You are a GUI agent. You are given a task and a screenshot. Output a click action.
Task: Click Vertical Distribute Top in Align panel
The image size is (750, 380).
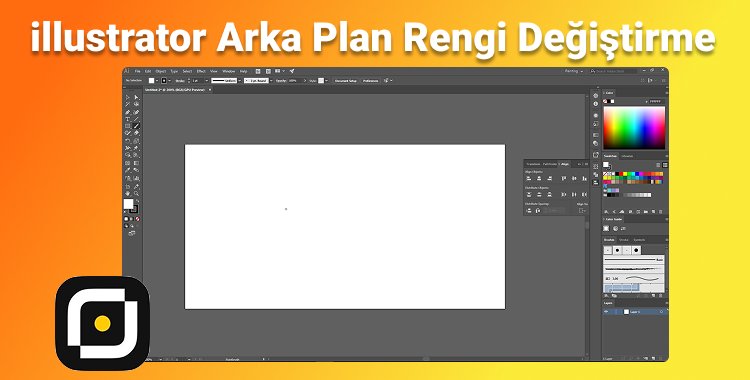click(529, 195)
